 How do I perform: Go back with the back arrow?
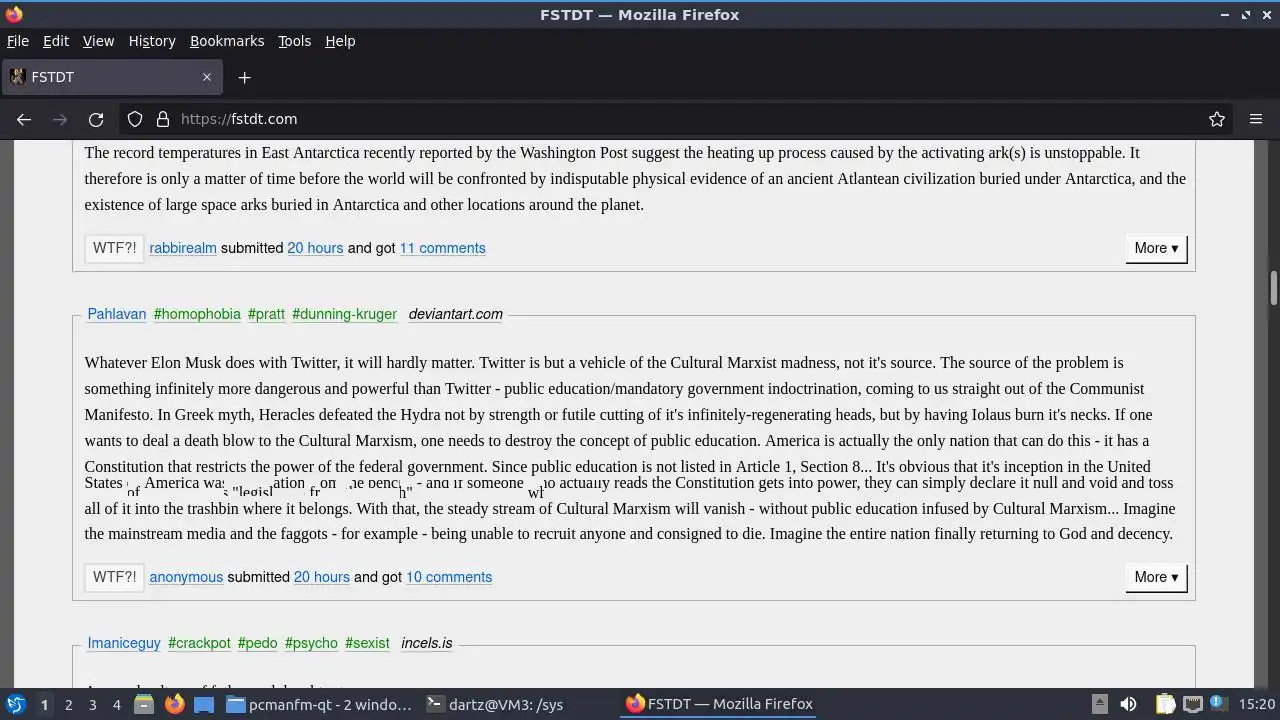coord(24,119)
